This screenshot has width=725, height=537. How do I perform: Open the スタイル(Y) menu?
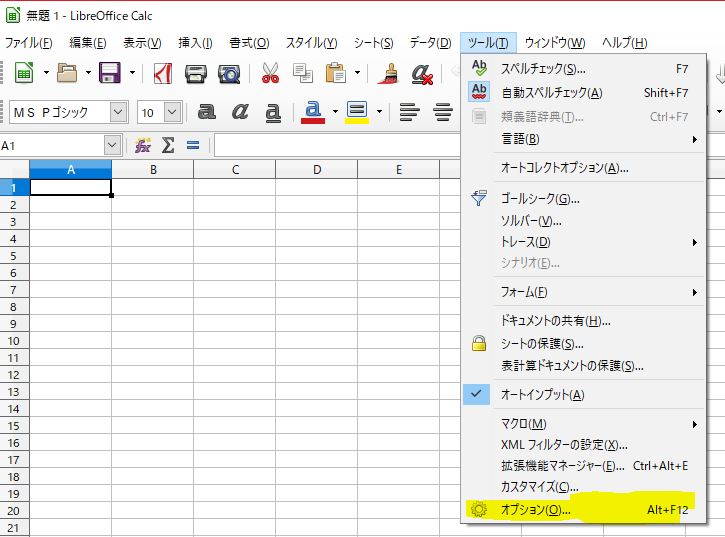coord(312,43)
